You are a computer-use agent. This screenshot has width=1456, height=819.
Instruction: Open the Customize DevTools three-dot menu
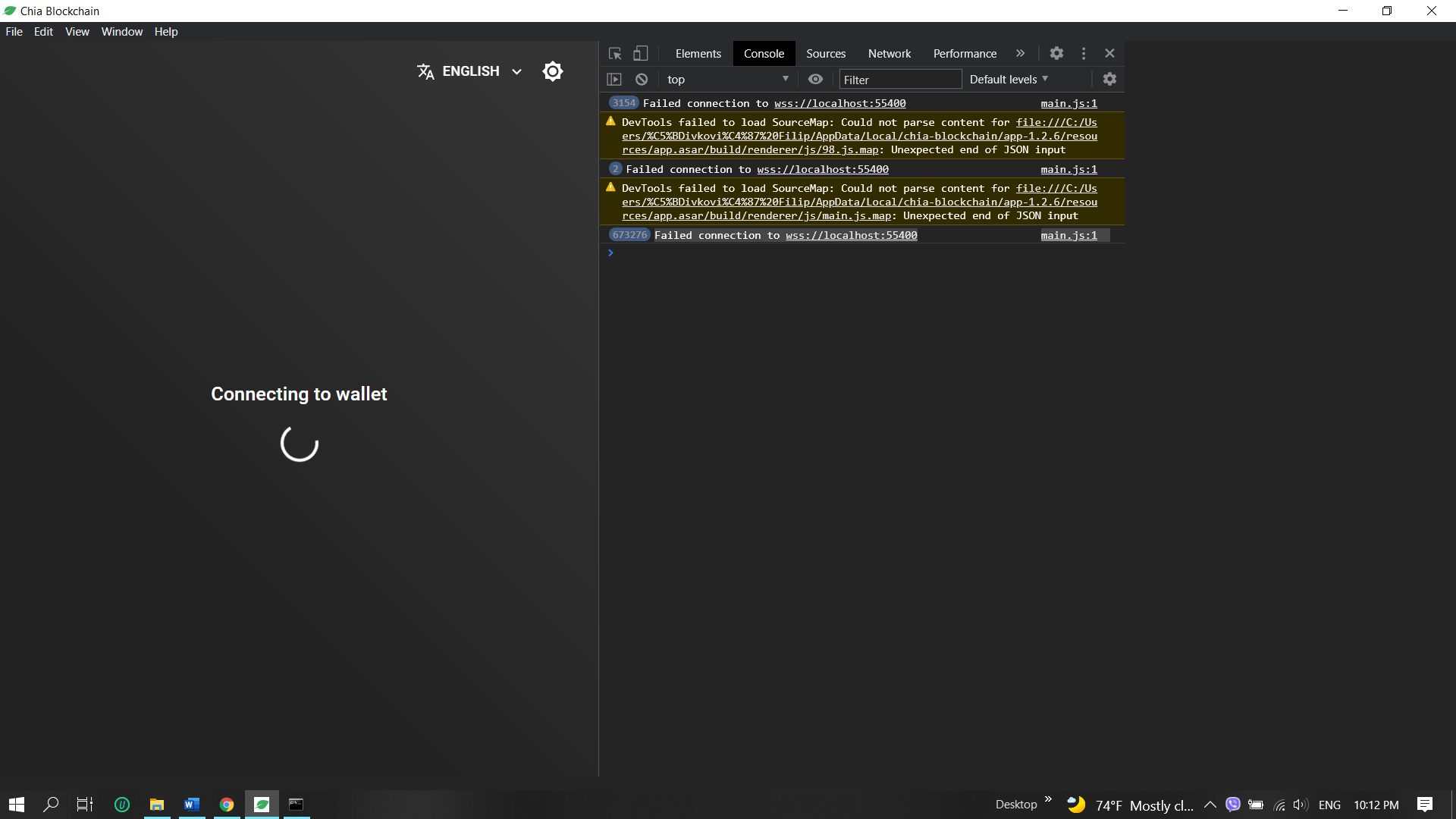click(1083, 53)
